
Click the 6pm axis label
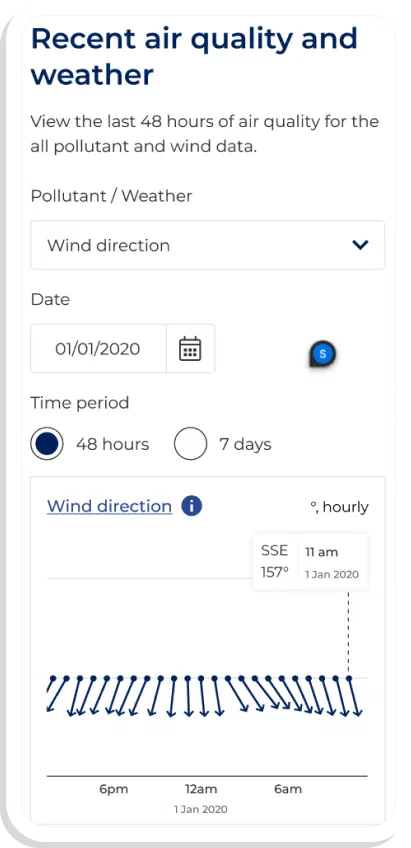click(x=114, y=789)
